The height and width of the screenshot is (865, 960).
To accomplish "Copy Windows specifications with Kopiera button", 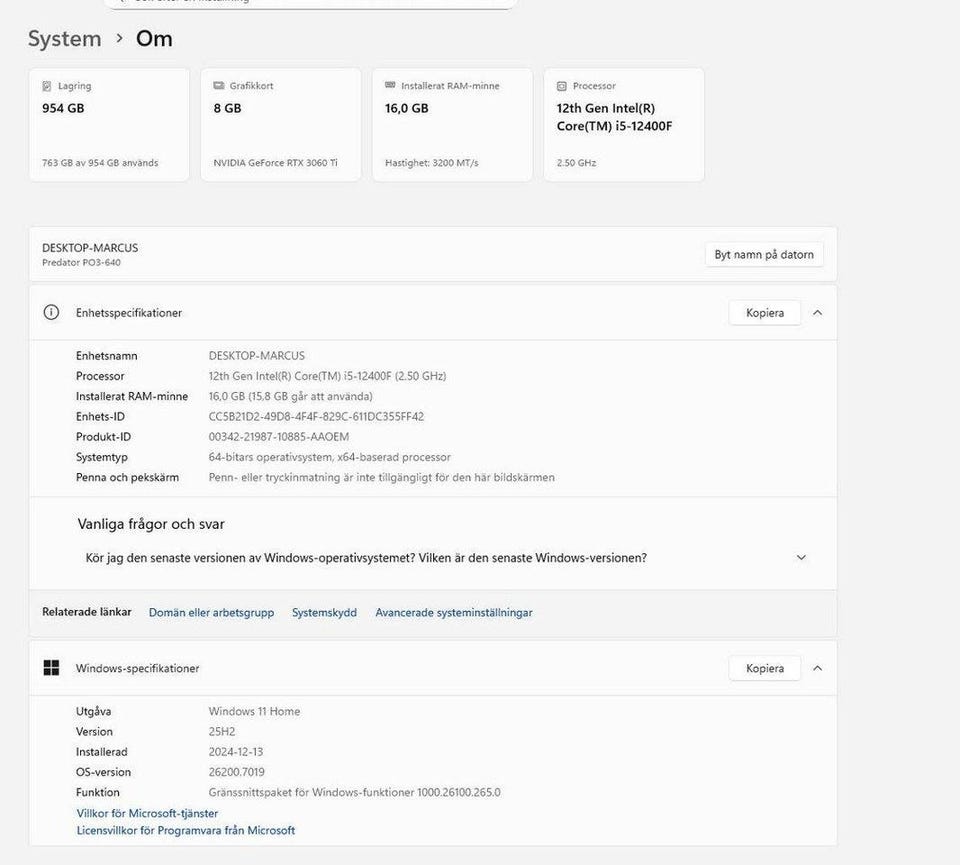I will click(x=764, y=668).
